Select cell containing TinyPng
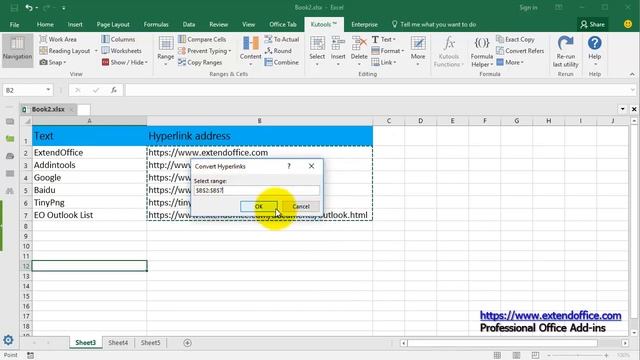 coord(89,202)
